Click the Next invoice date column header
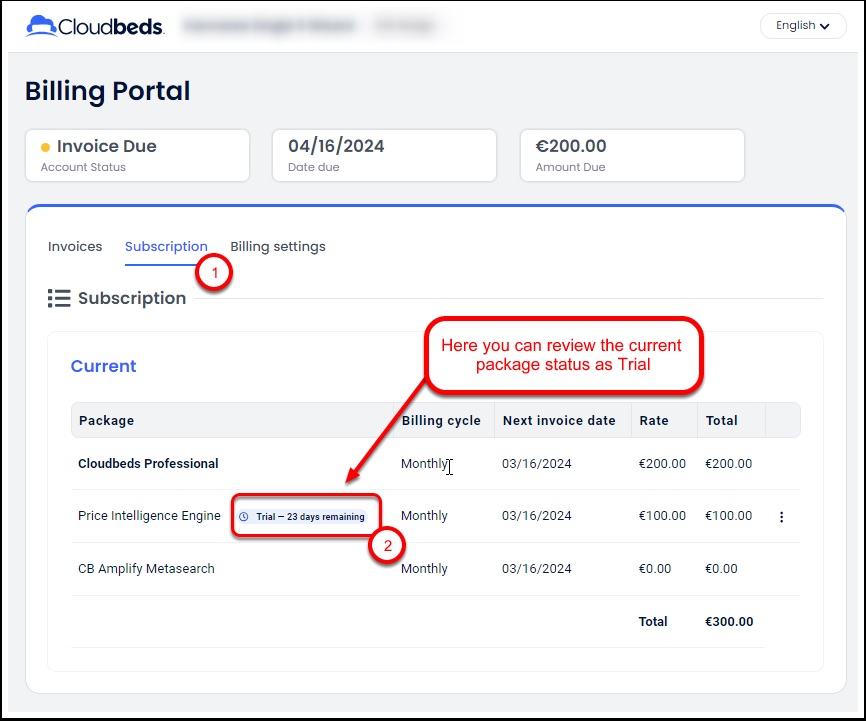The image size is (866, 721). [x=559, y=421]
